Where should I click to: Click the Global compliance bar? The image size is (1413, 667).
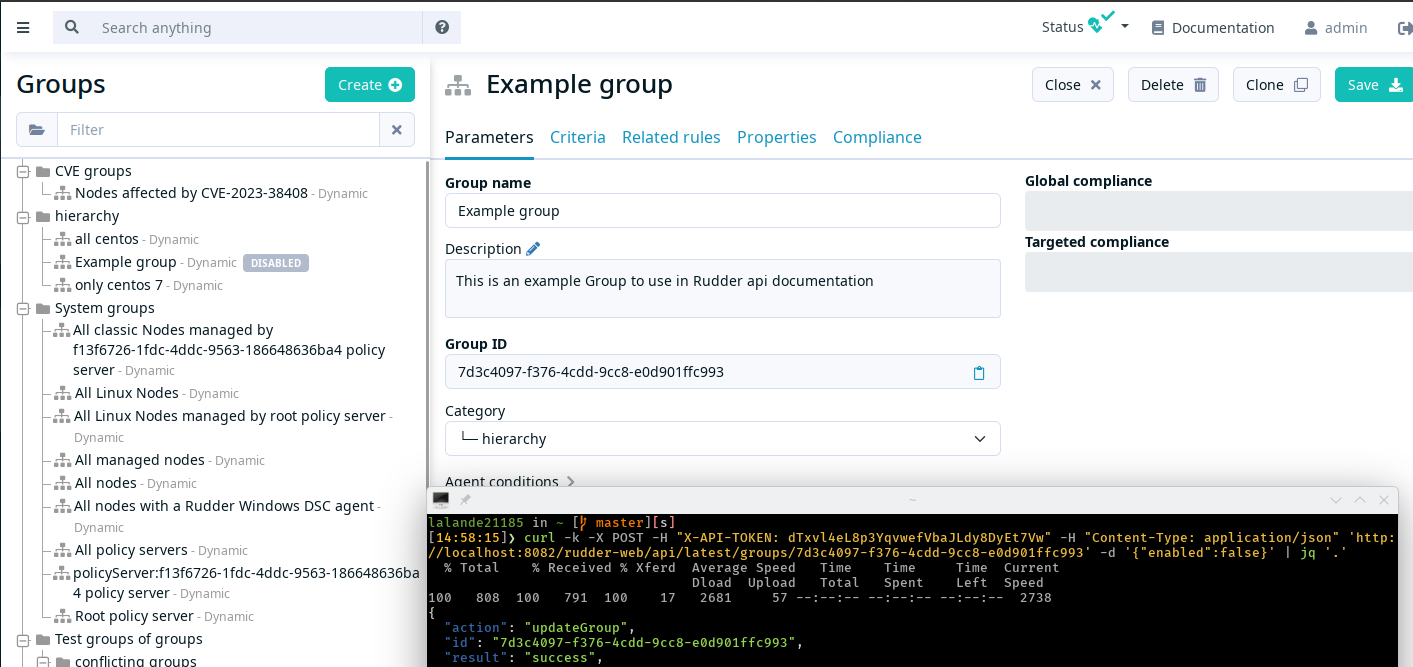1219,210
